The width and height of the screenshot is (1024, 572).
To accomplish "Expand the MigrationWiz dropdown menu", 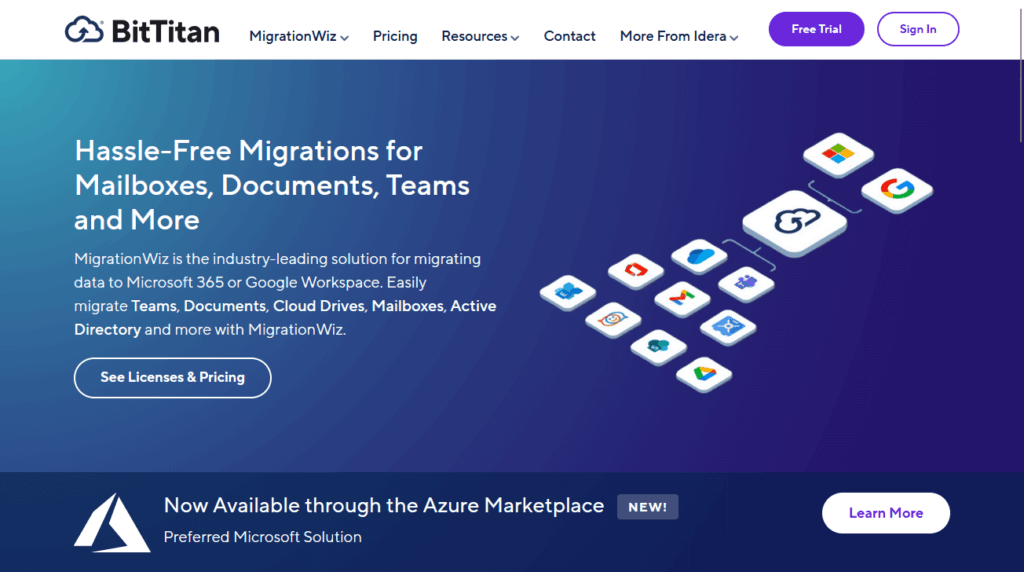I will click(x=299, y=37).
